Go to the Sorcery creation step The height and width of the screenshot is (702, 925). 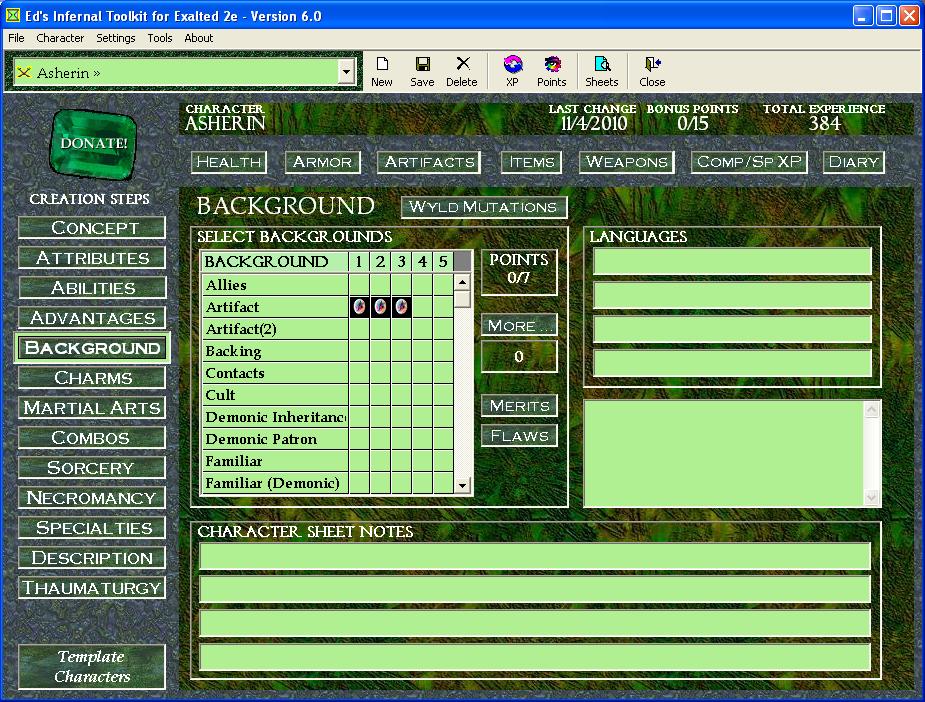[92, 468]
